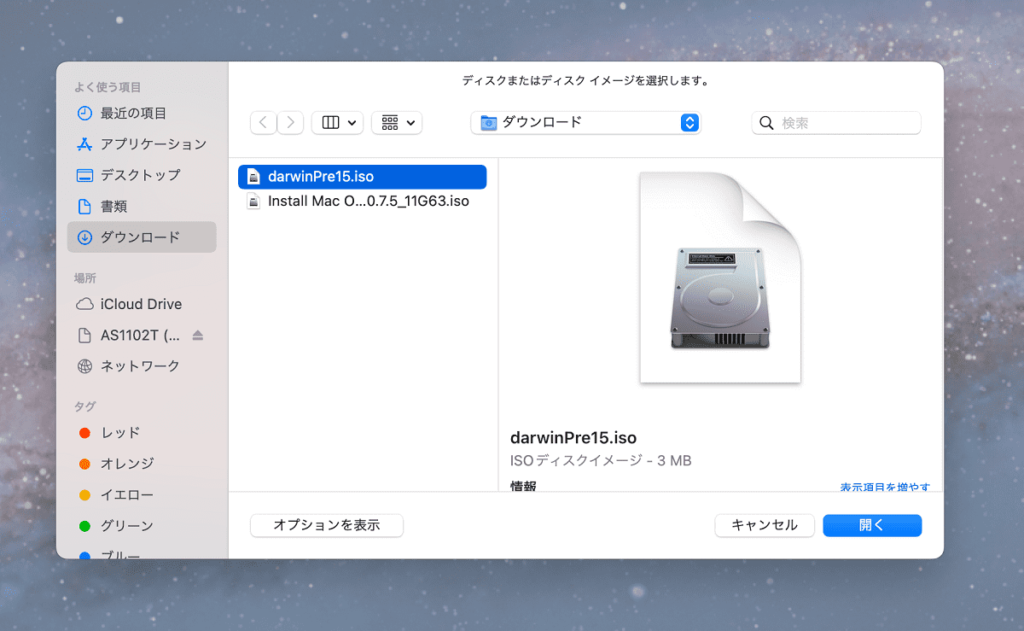The image size is (1024, 631).
Task: Open the ダウンロード location popup menu
Action: click(586, 123)
